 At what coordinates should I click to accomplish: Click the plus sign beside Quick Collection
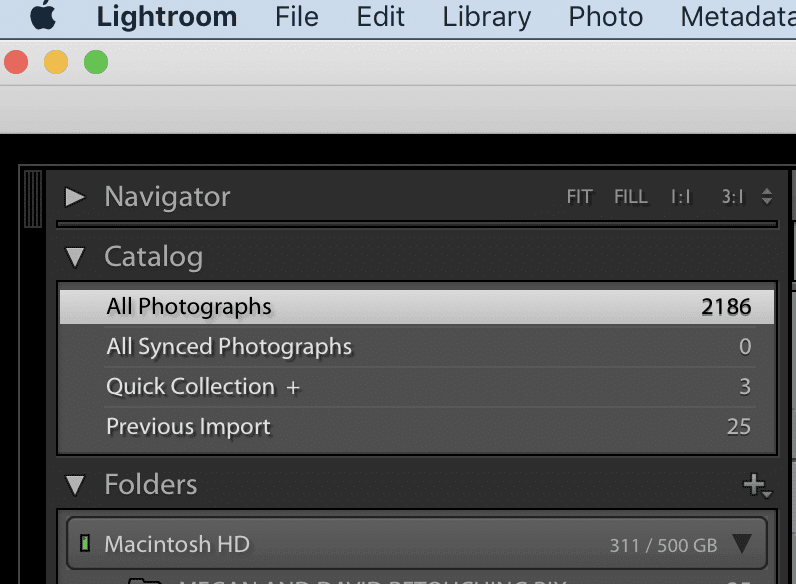coord(293,388)
